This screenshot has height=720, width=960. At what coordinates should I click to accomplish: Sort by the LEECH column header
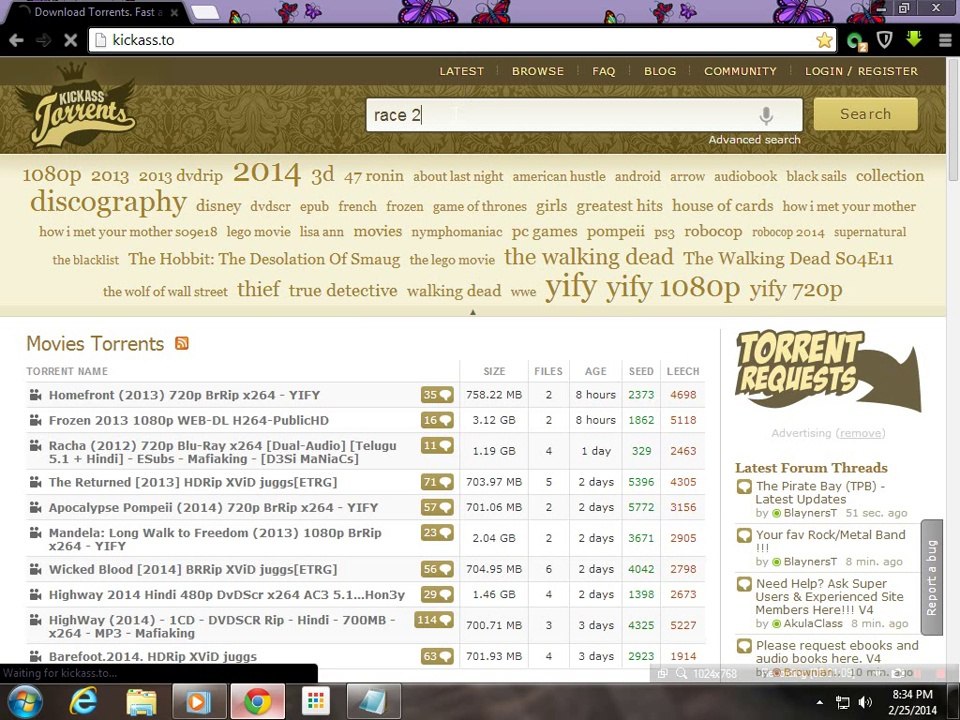point(683,371)
